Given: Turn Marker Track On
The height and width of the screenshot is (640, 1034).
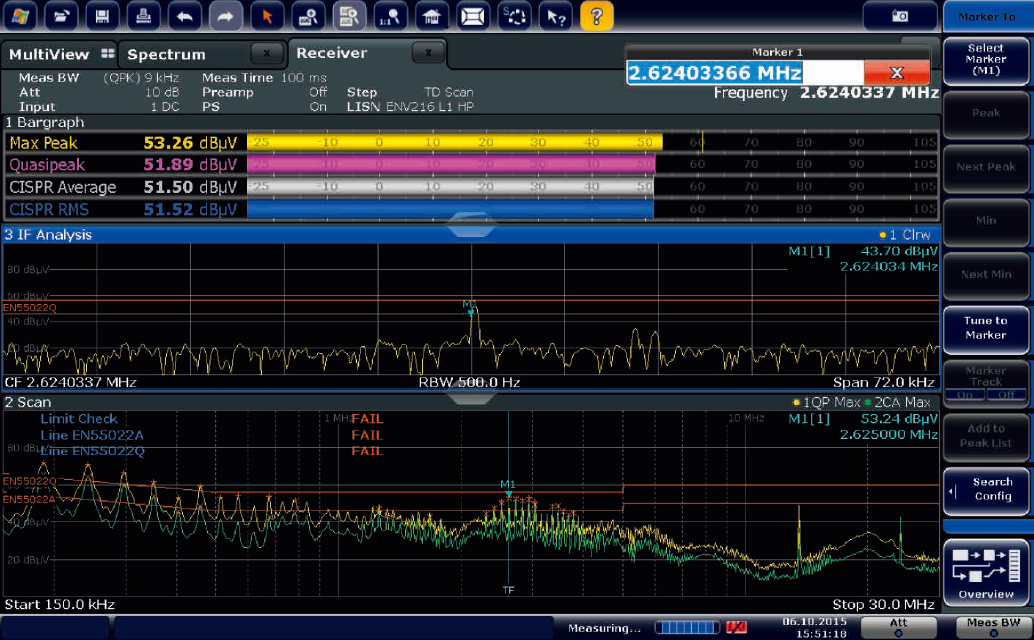Looking at the screenshot, I should click(965, 395).
